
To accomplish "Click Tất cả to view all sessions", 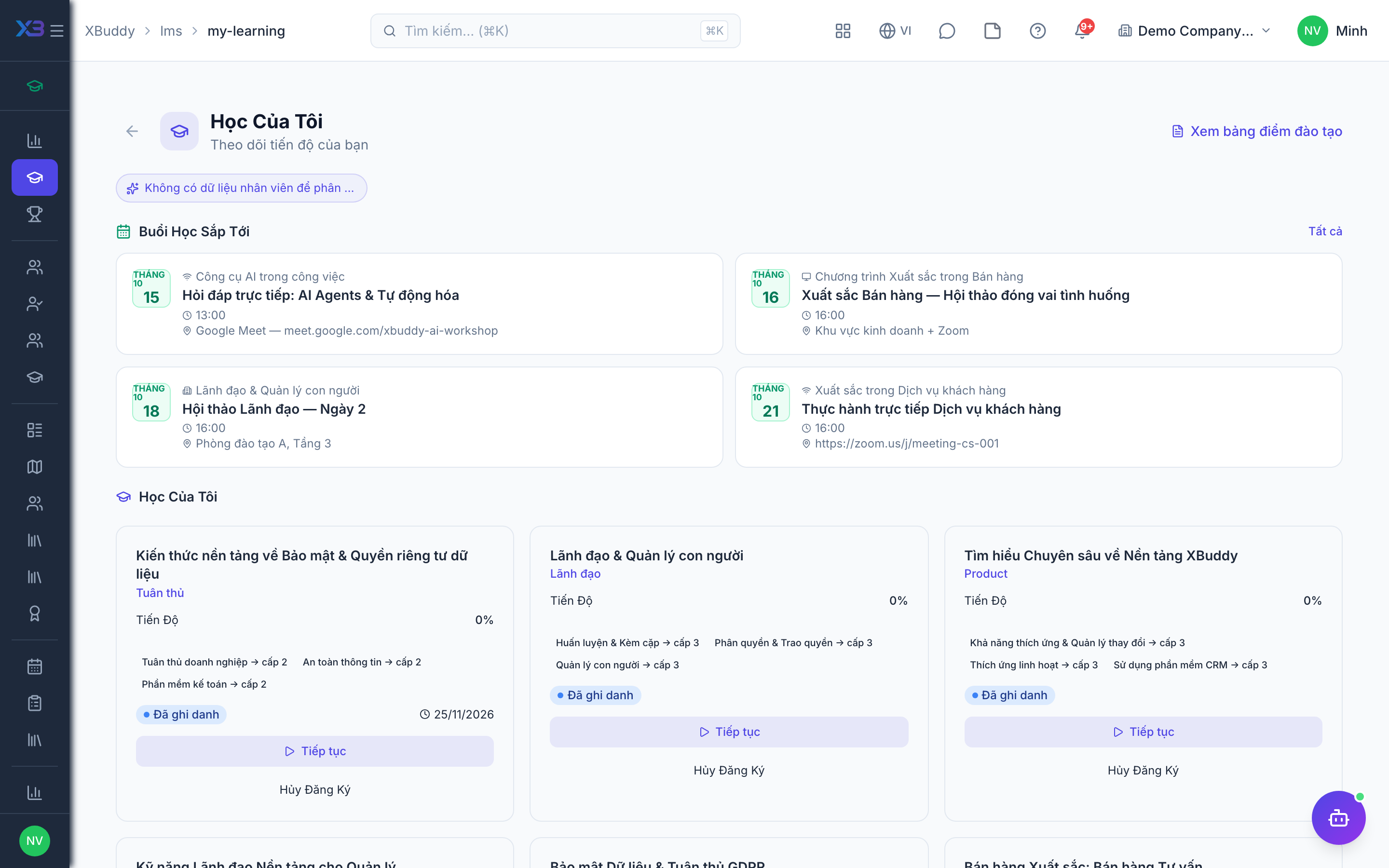I will (1325, 231).
